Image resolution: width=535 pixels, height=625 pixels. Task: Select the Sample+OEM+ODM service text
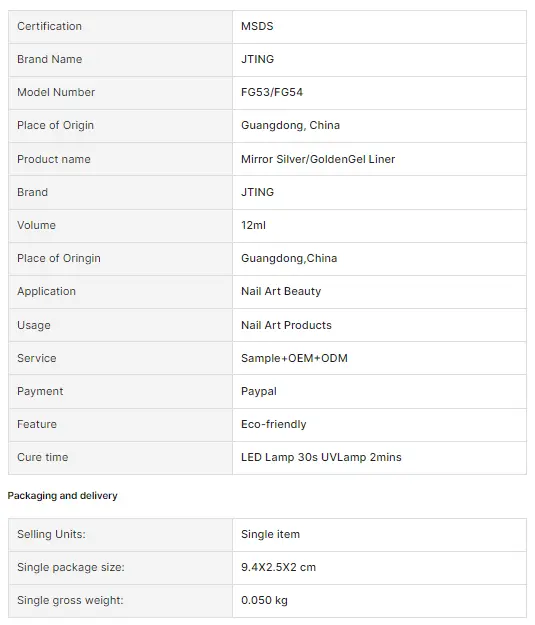[294, 358]
